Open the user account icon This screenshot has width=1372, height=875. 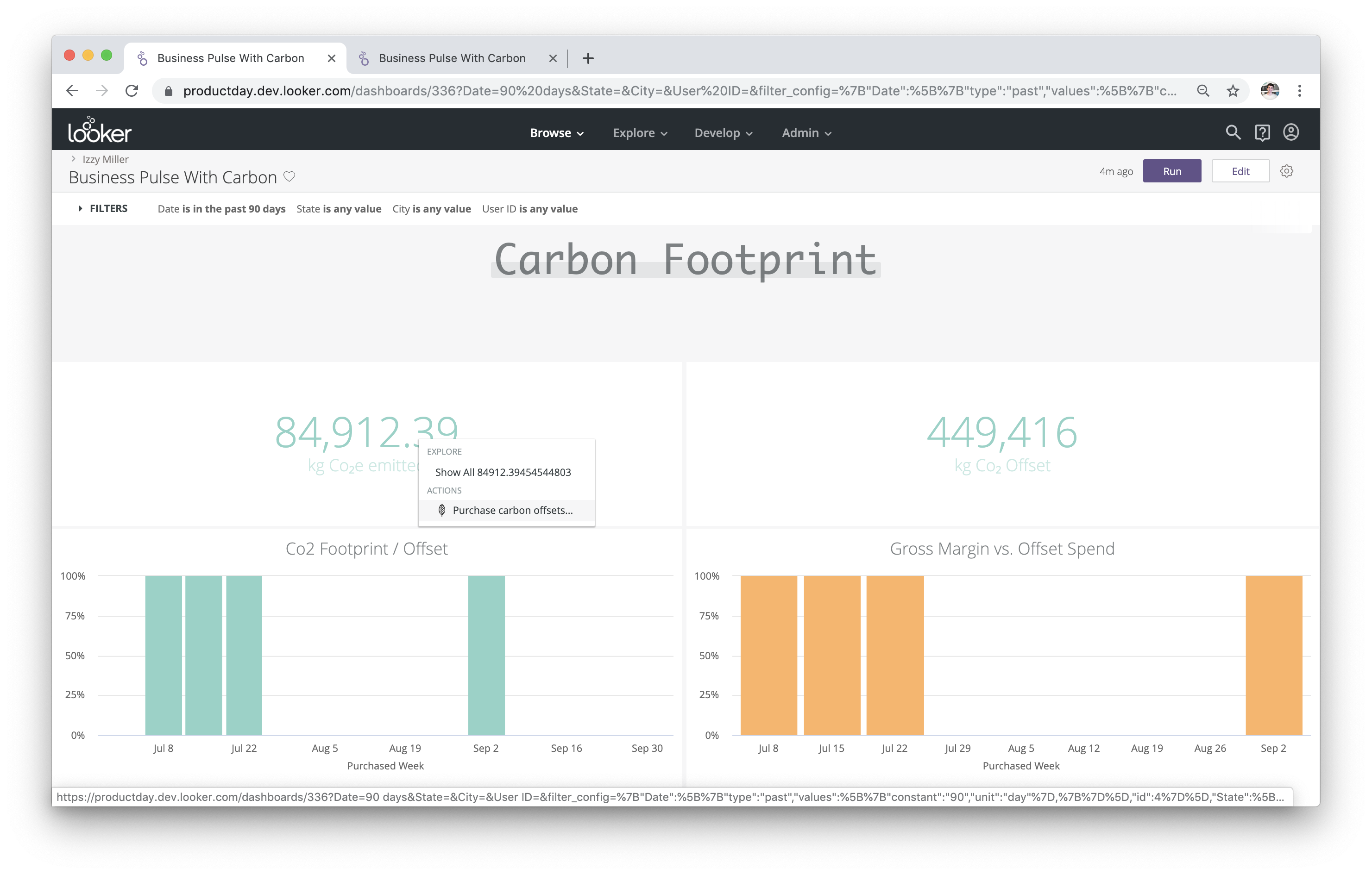click(1290, 133)
